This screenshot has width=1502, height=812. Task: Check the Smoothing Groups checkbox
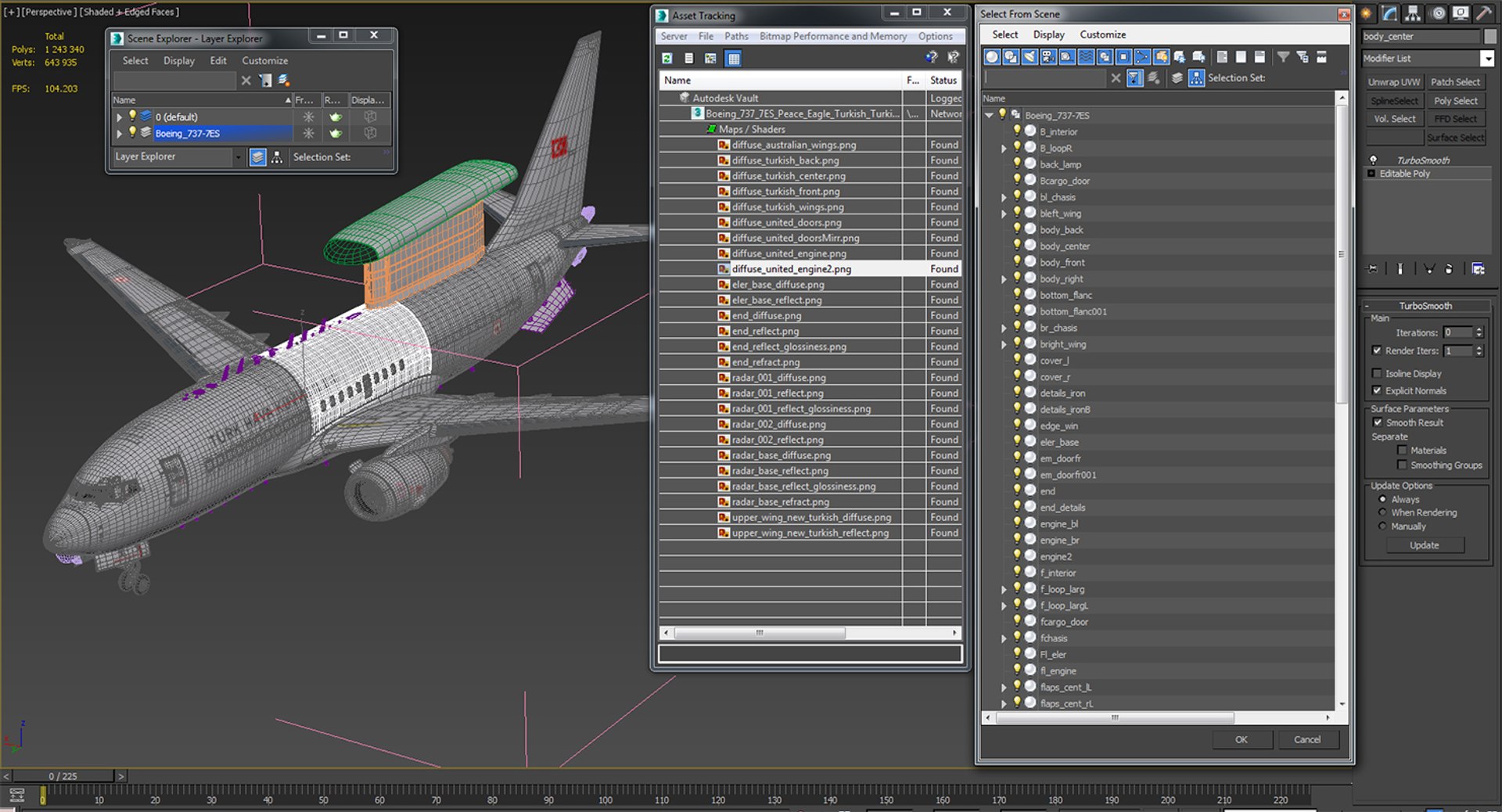click(x=1403, y=465)
